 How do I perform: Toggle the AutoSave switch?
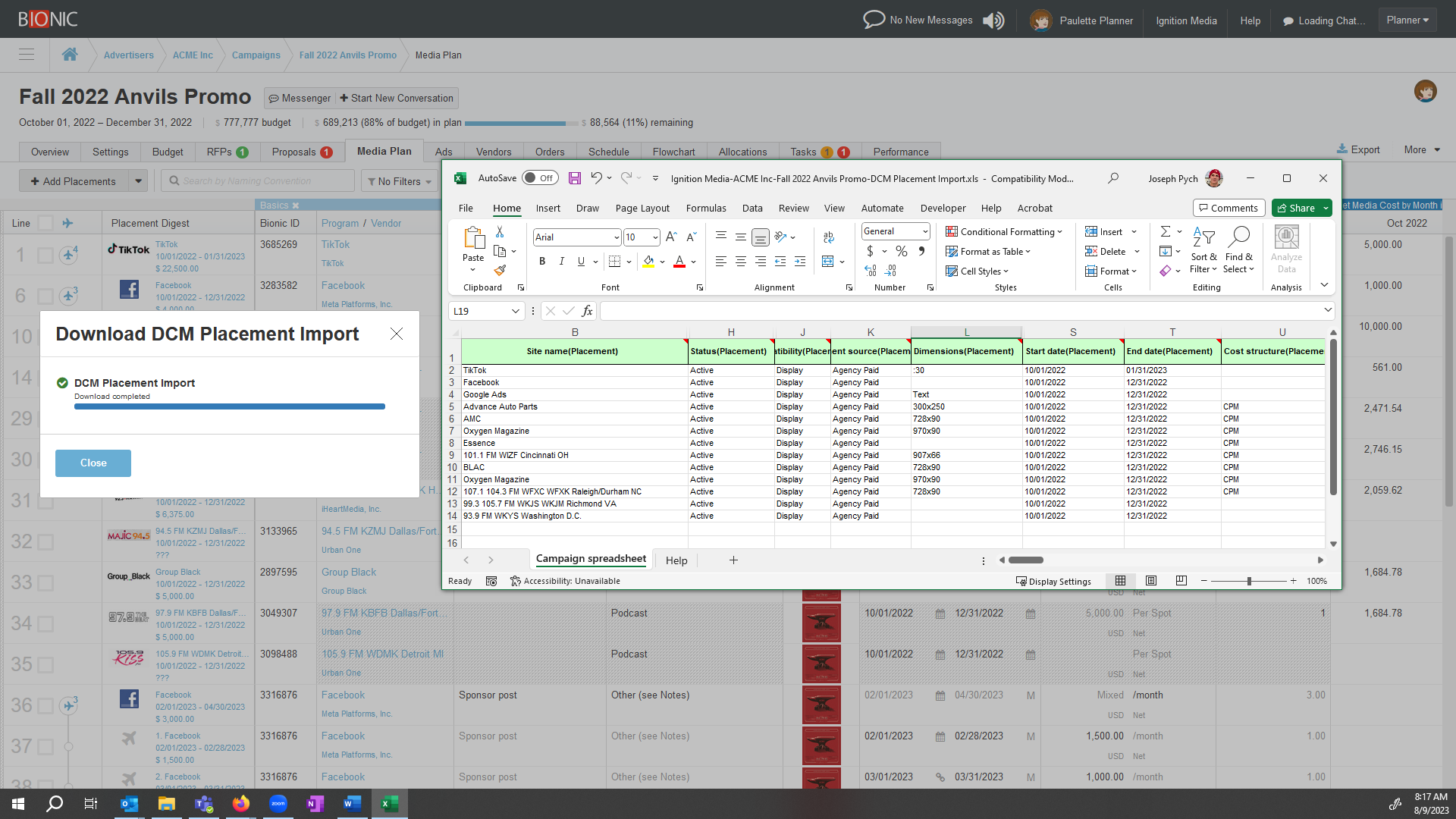click(540, 178)
